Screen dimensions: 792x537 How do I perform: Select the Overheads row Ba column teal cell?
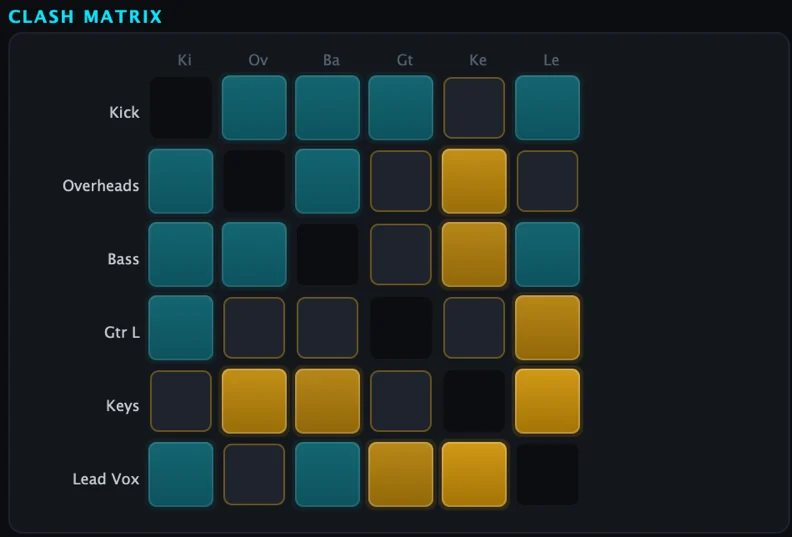pos(327,181)
